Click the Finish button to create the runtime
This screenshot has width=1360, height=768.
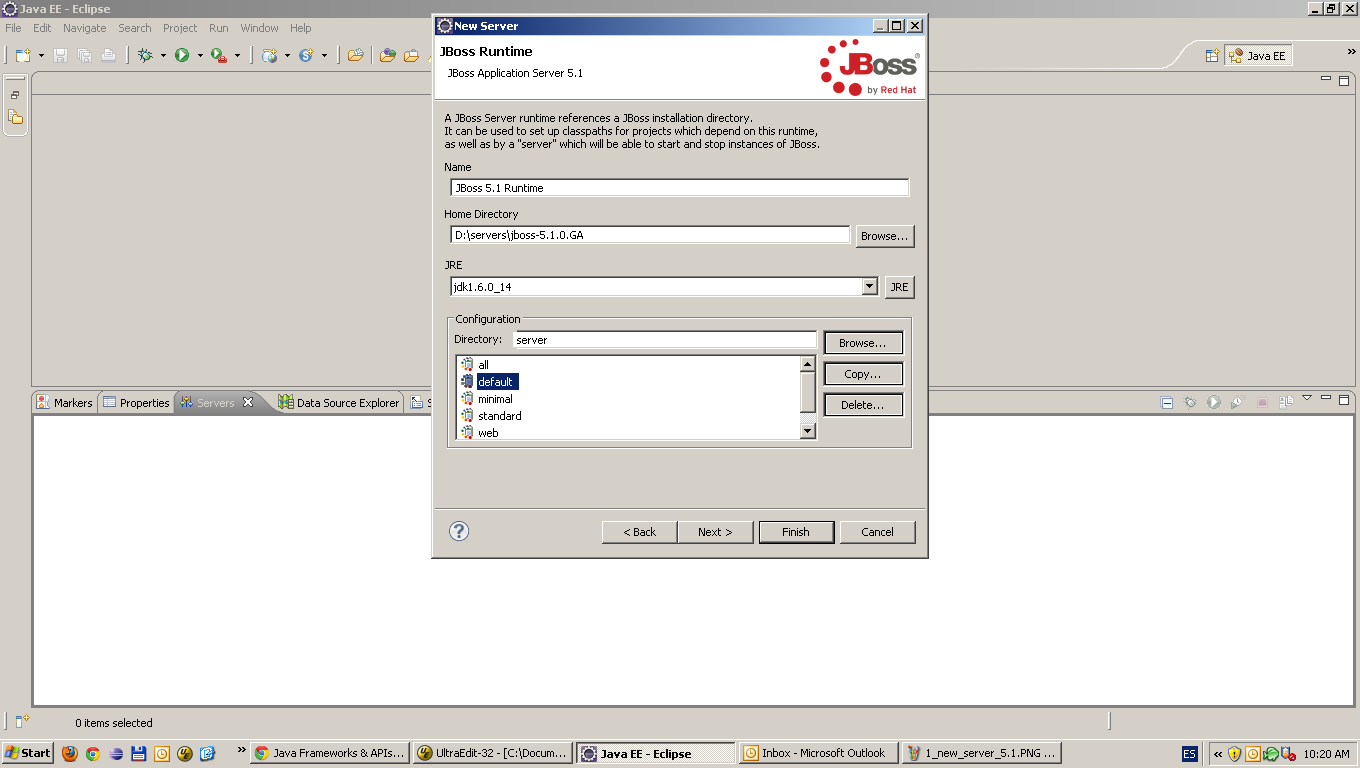(x=796, y=531)
